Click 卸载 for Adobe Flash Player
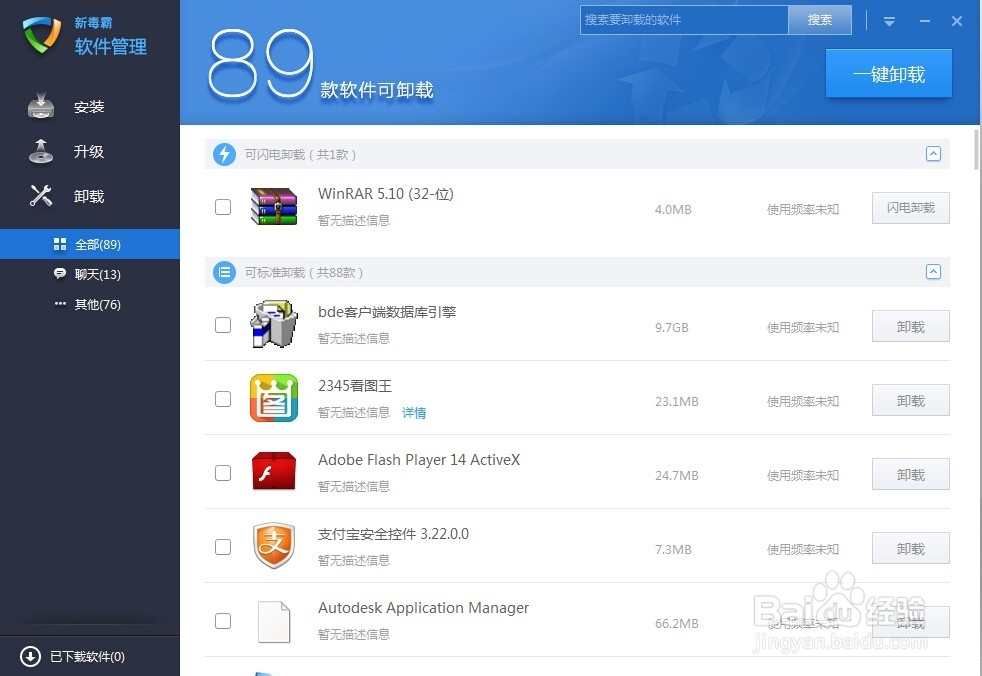 (x=911, y=474)
